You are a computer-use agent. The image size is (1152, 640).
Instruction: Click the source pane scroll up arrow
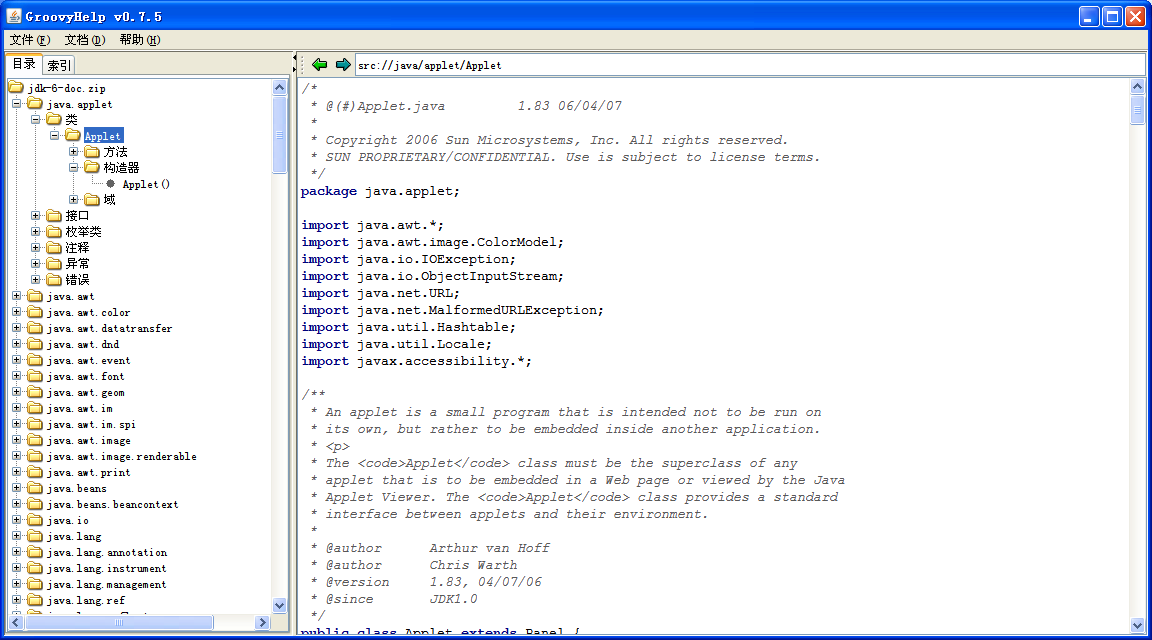pyautogui.click(x=1137, y=87)
